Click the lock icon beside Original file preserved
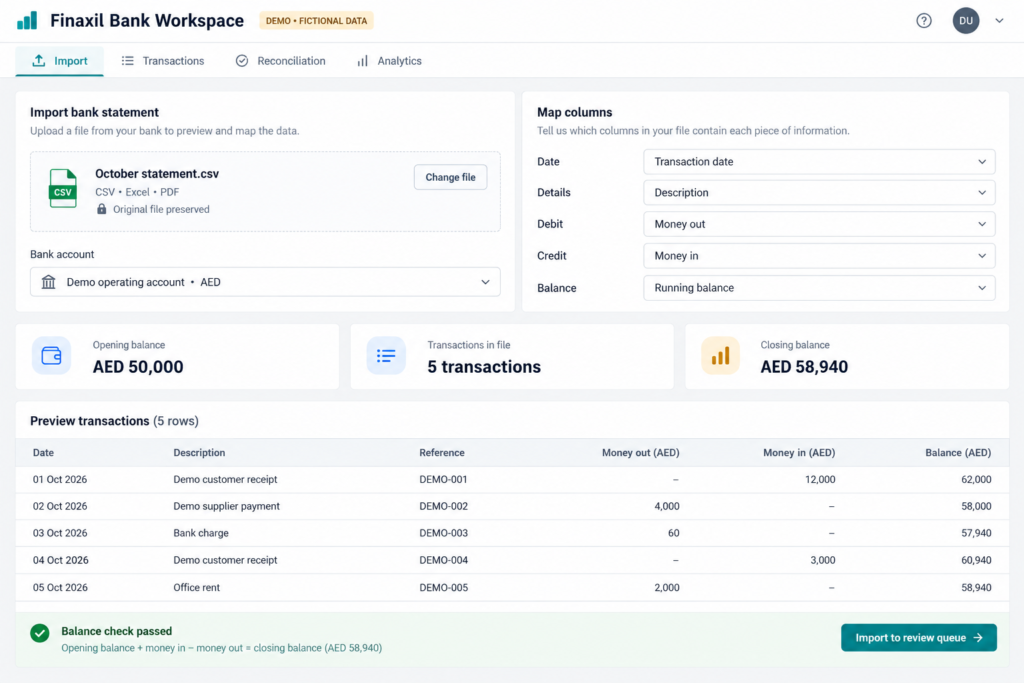This screenshot has height=683, width=1024. point(101,209)
